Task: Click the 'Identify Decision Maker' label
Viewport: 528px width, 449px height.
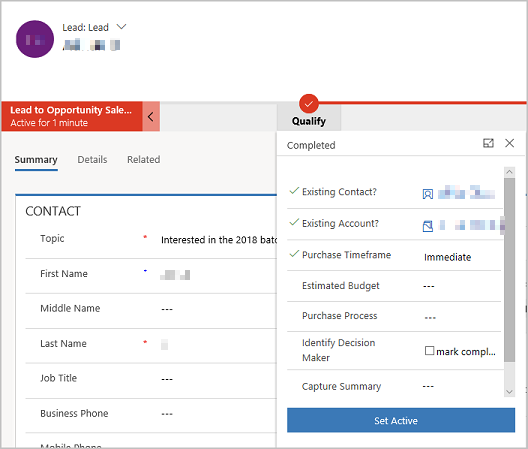Action: pyautogui.click(x=338, y=350)
